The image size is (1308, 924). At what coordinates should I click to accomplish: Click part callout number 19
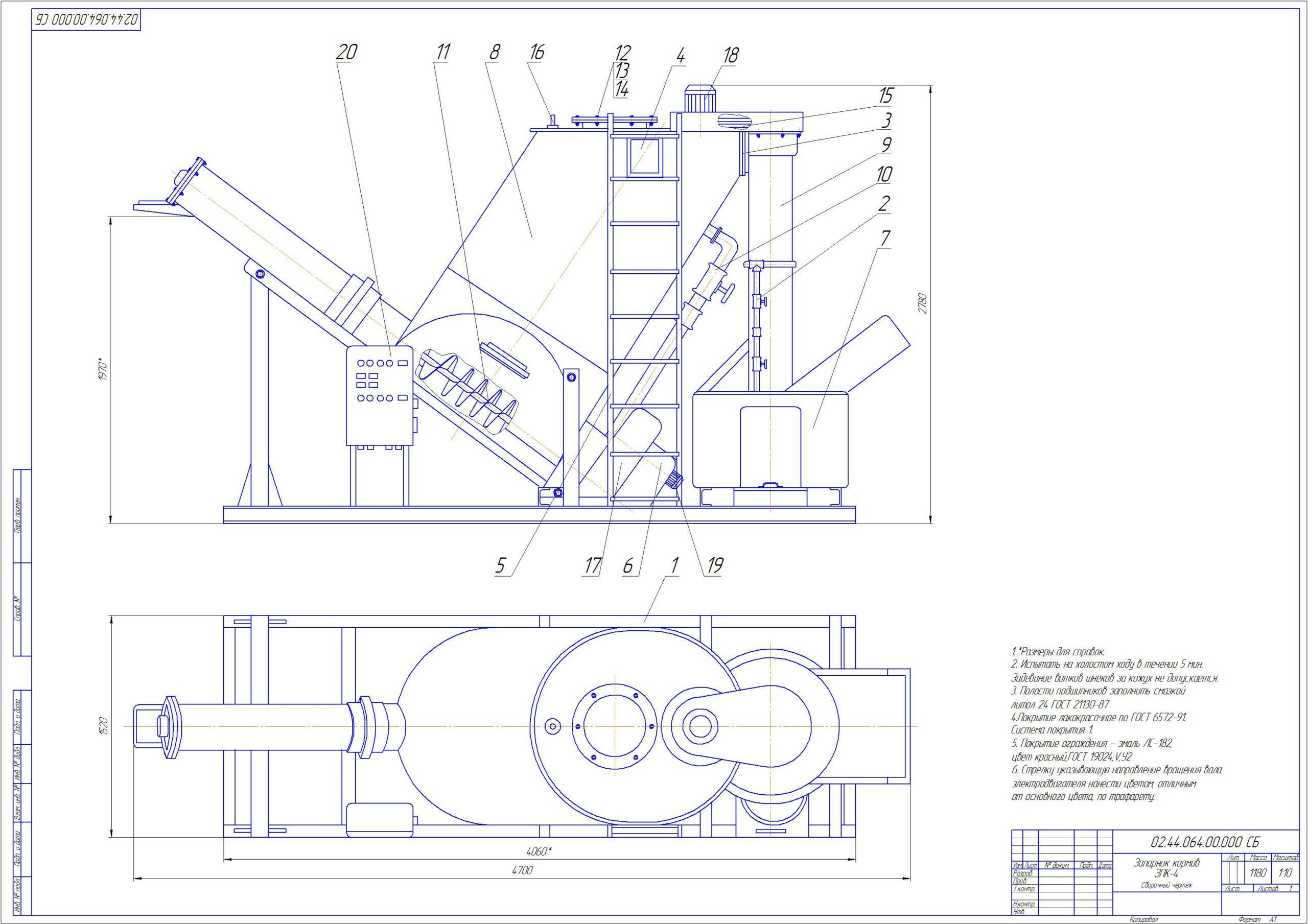(x=714, y=565)
